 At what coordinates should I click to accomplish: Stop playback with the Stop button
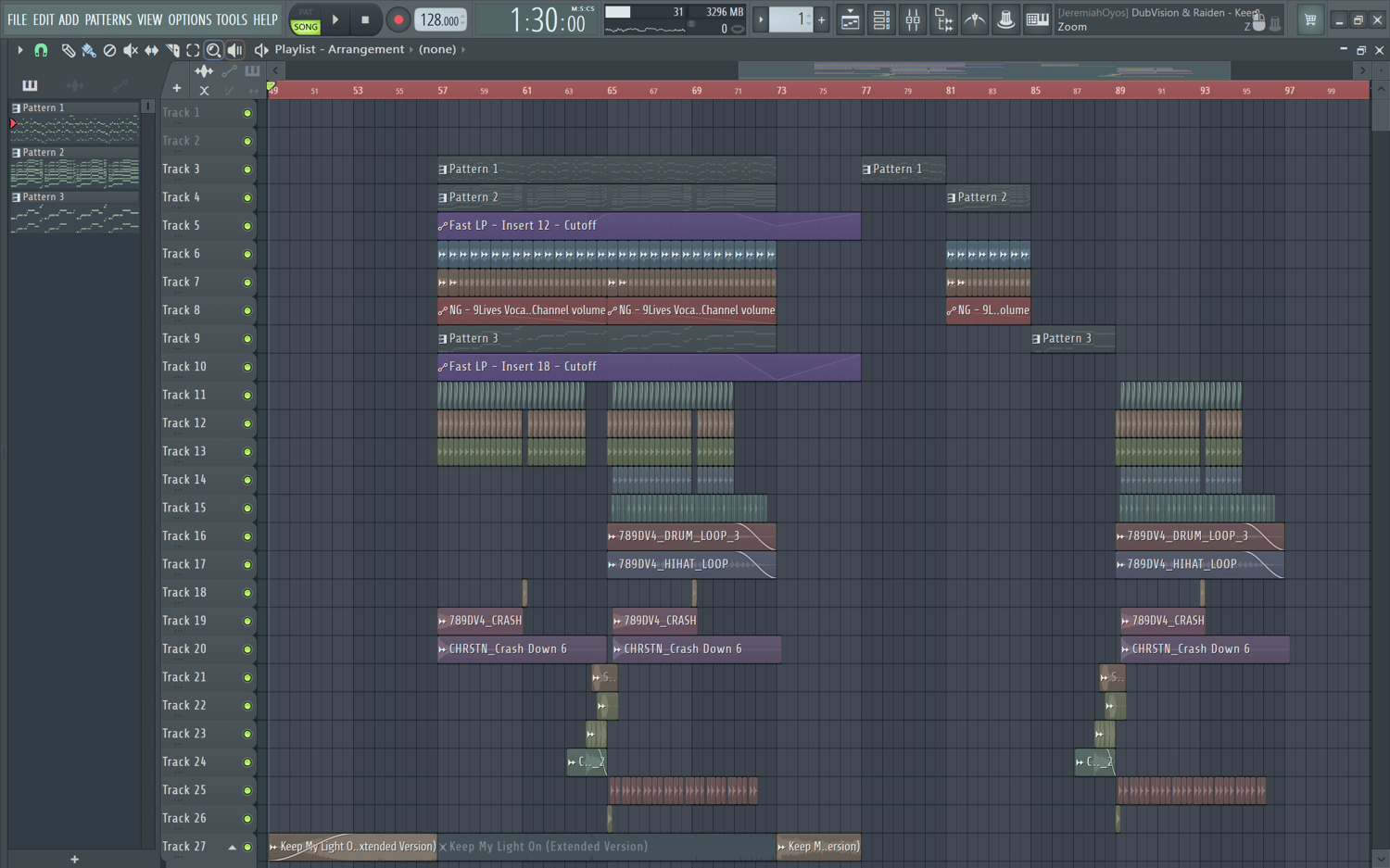pos(365,19)
